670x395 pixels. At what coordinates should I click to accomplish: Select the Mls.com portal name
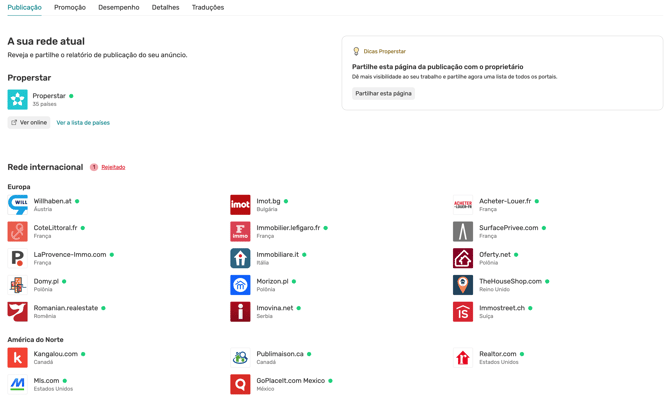(46, 380)
